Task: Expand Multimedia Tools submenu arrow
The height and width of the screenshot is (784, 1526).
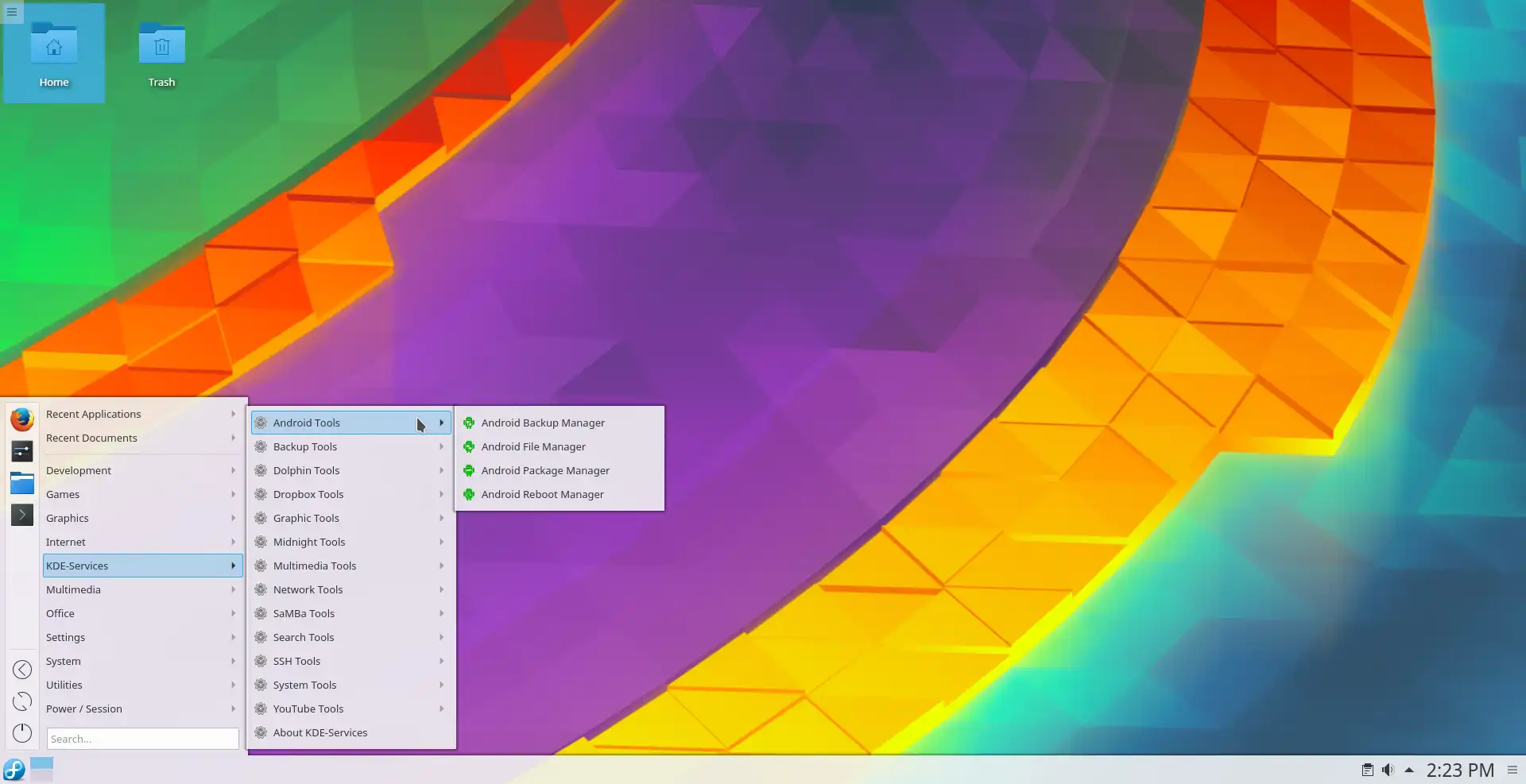Action: pos(442,566)
